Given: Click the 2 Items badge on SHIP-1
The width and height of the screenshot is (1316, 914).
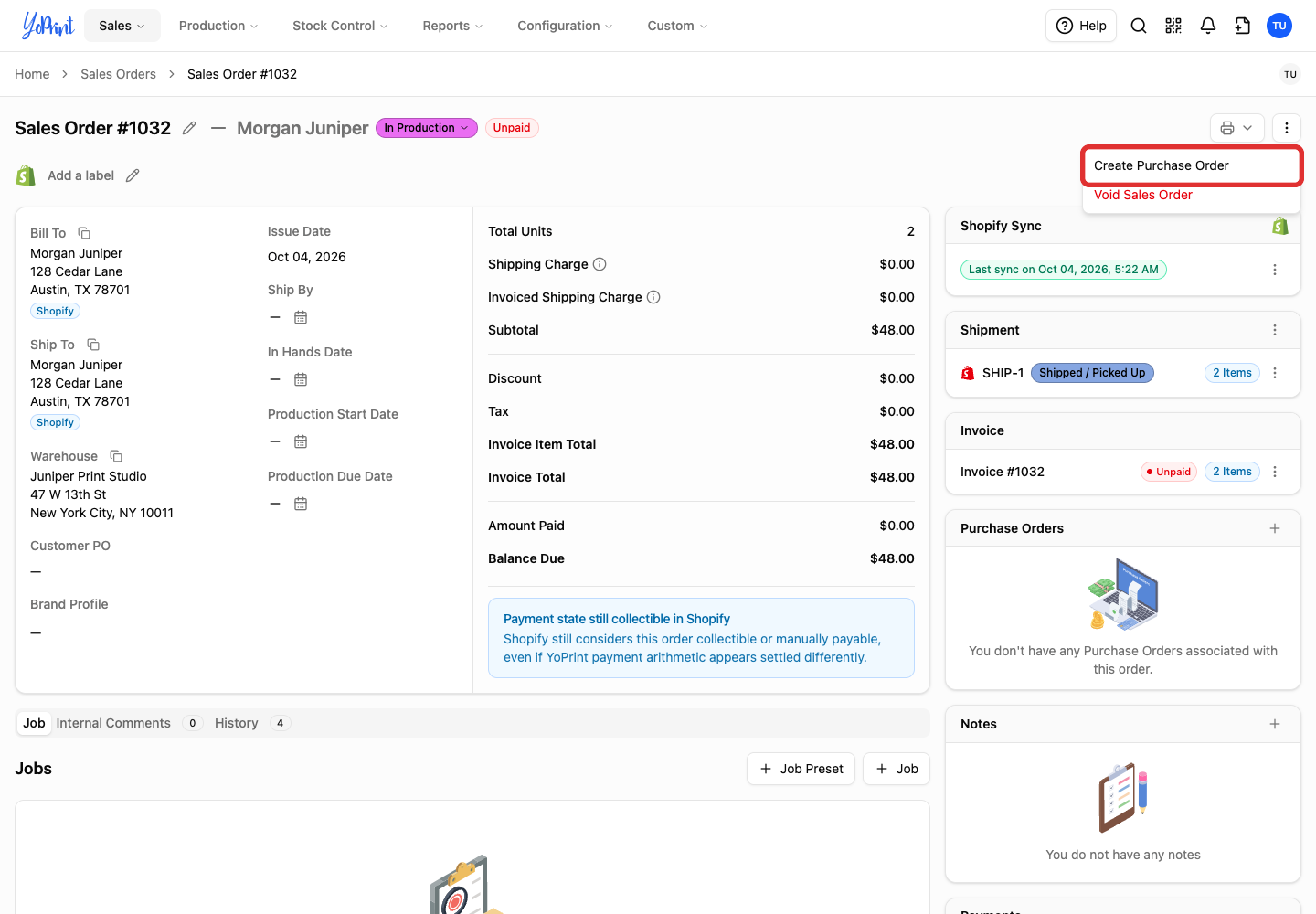Looking at the screenshot, I should tap(1232, 373).
